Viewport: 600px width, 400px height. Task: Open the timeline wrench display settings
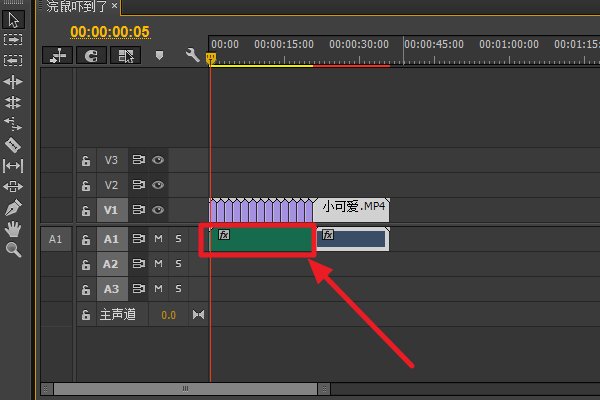pos(193,56)
